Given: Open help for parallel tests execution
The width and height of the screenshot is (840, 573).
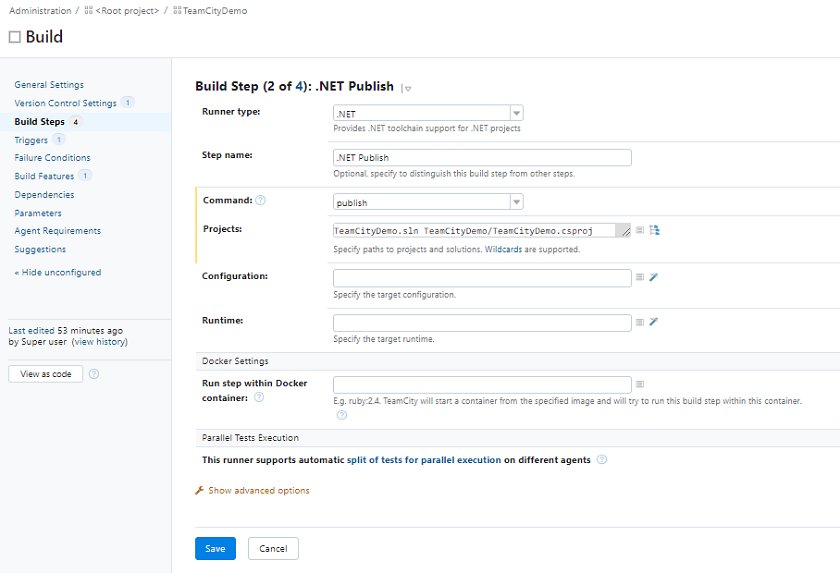Looking at the screenshot, I should [602, 460].
